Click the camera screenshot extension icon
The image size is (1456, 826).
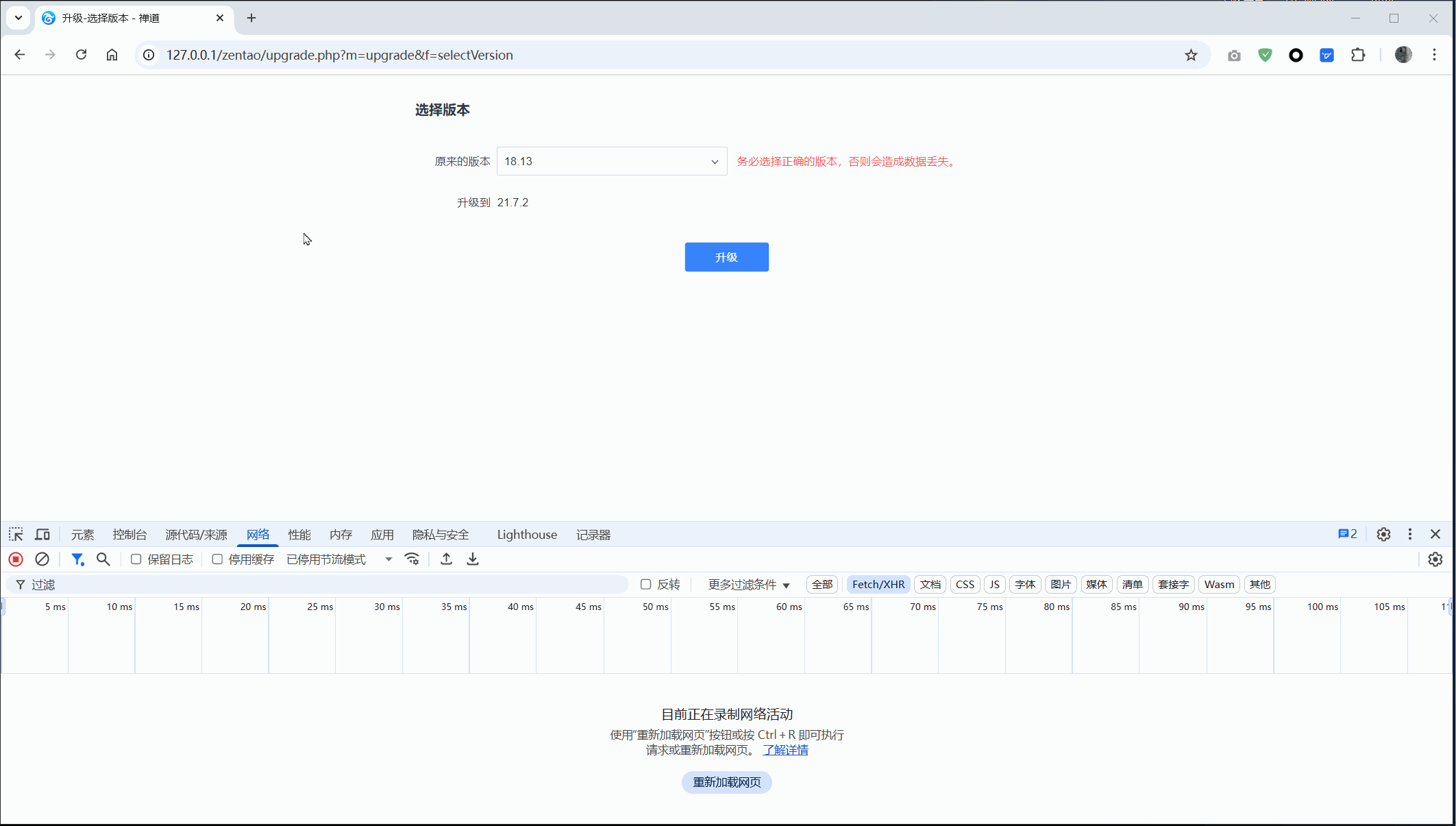[1234, 56]
